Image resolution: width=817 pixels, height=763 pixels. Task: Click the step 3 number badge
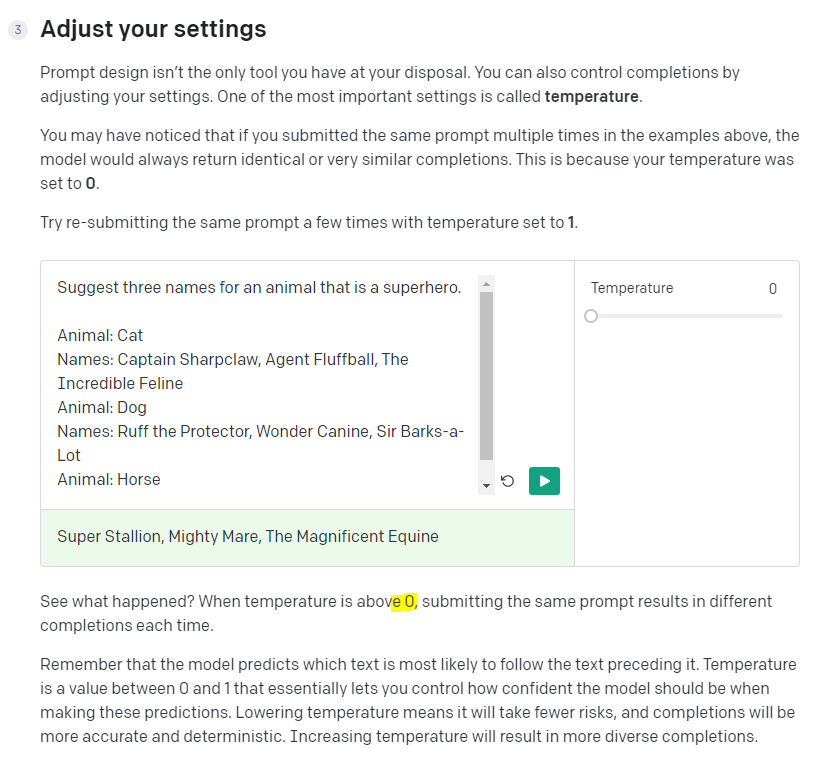pos(18,30)
